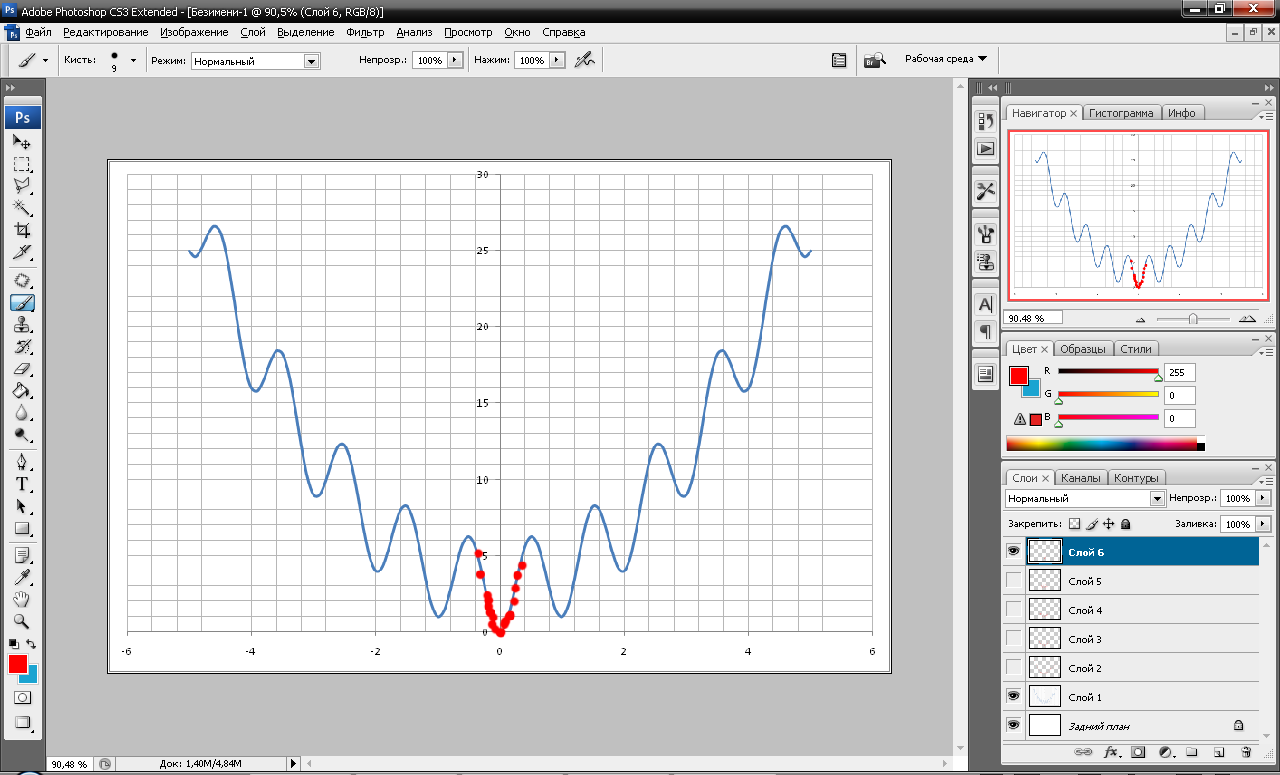Switch to the Каналы tab
This screenshot has height=775, width=1280.
1080,478
